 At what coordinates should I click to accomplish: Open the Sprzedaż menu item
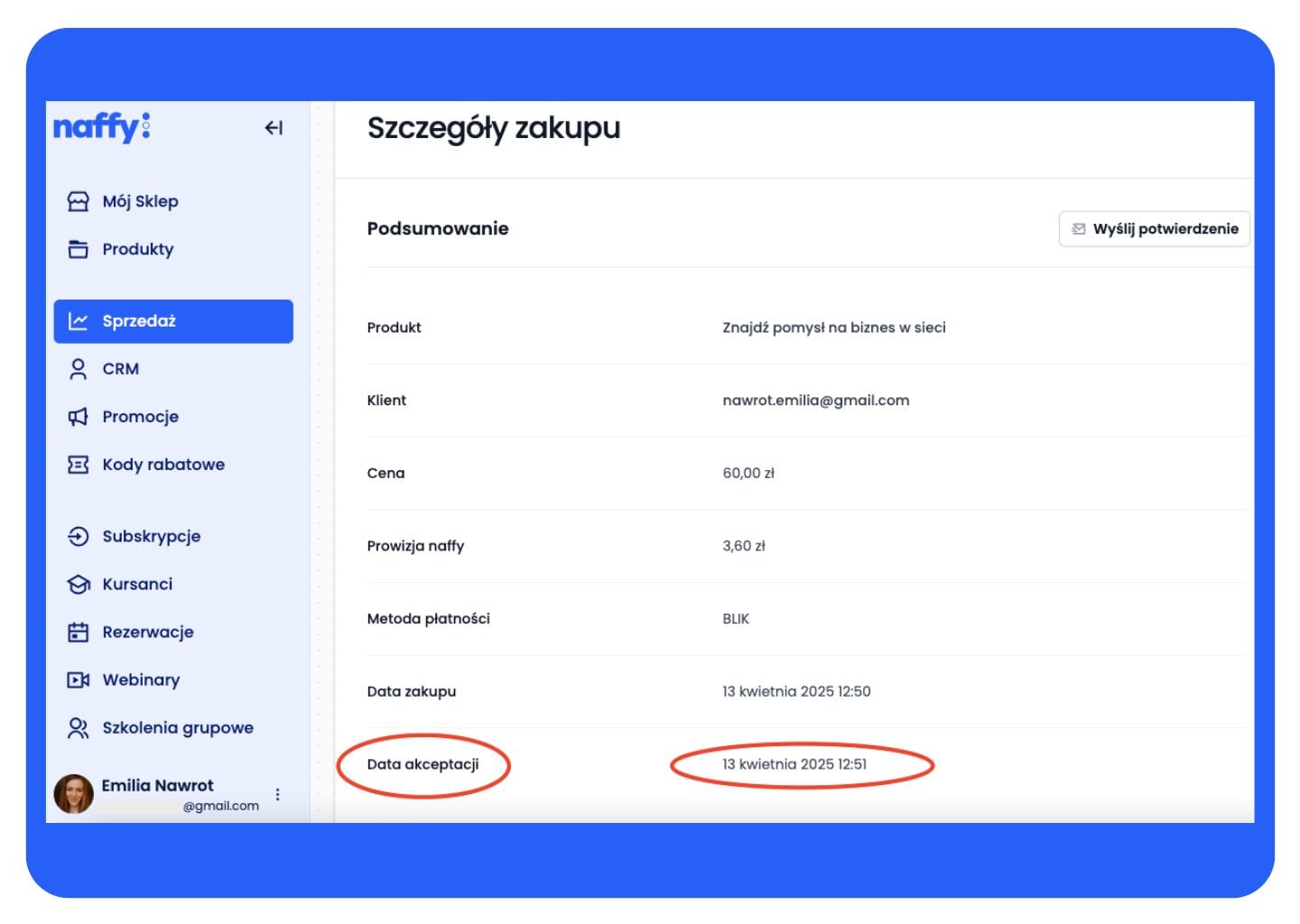173,321
